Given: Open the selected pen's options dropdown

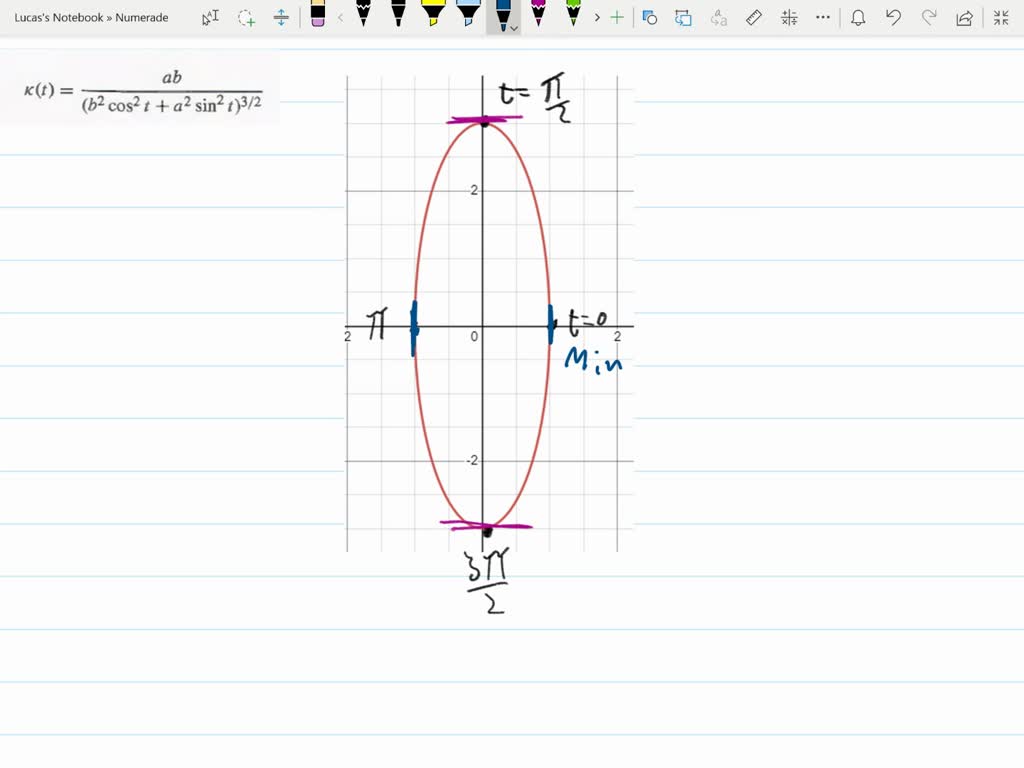Looking at the screenshot, I should coord(513,29).
